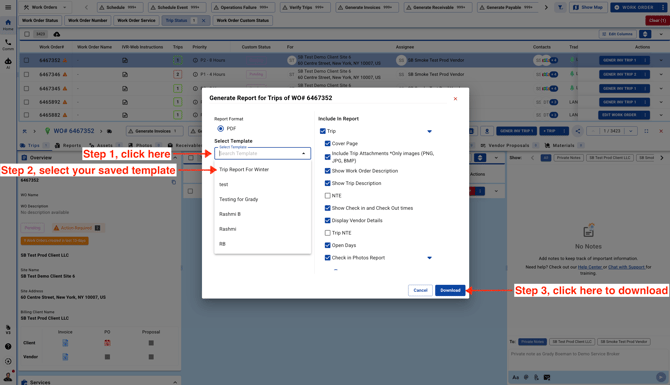Toggle Check in Photos Report checkbox
This screenshot has width=670, height=385.
[327, 258]
